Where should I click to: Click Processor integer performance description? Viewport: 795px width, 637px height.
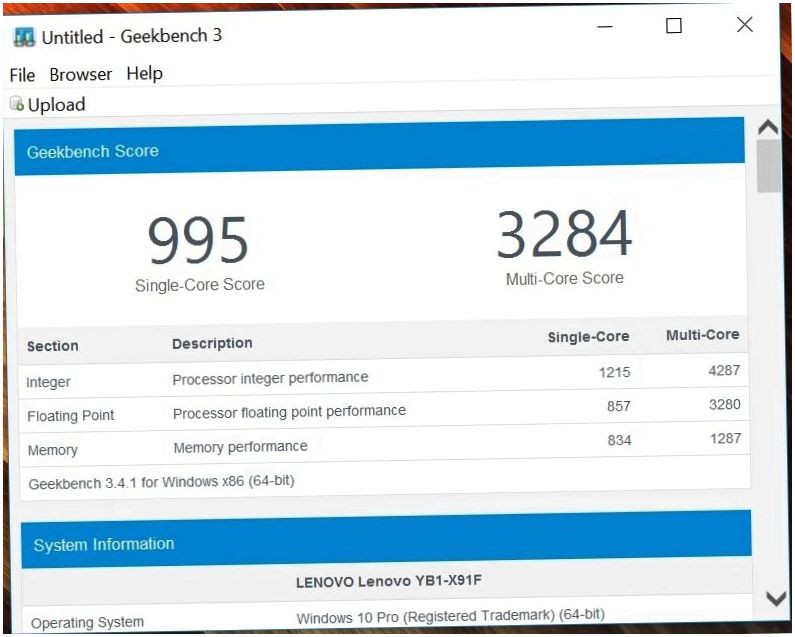(x=270, y=378)
